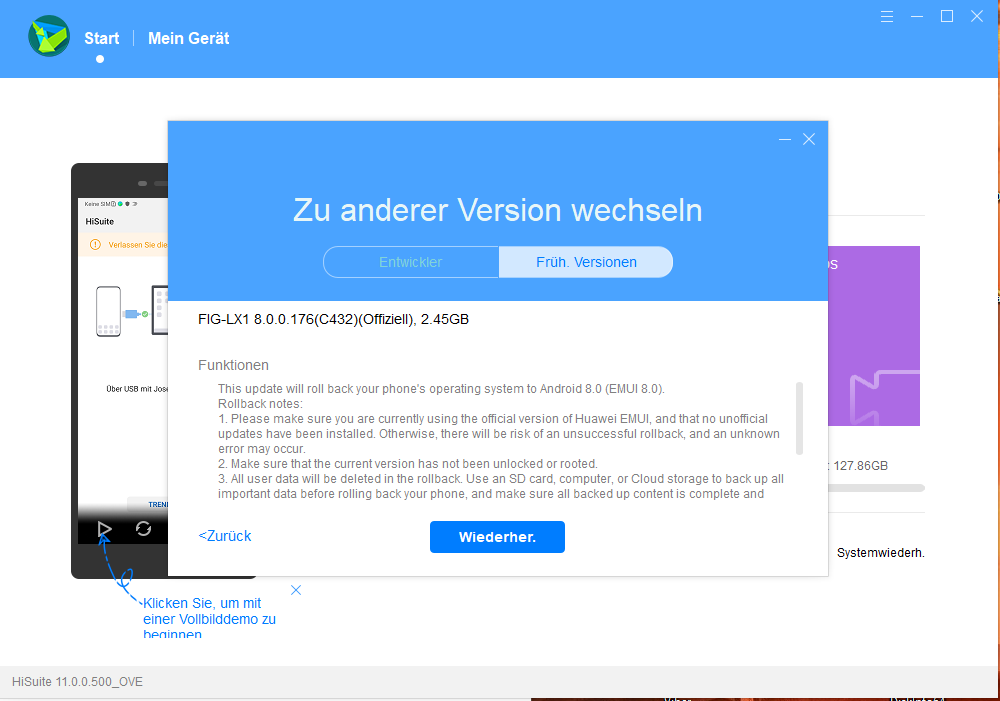1000x701 pixels.
Task: Close the HiSuite main window
Action: click(976, 17)
